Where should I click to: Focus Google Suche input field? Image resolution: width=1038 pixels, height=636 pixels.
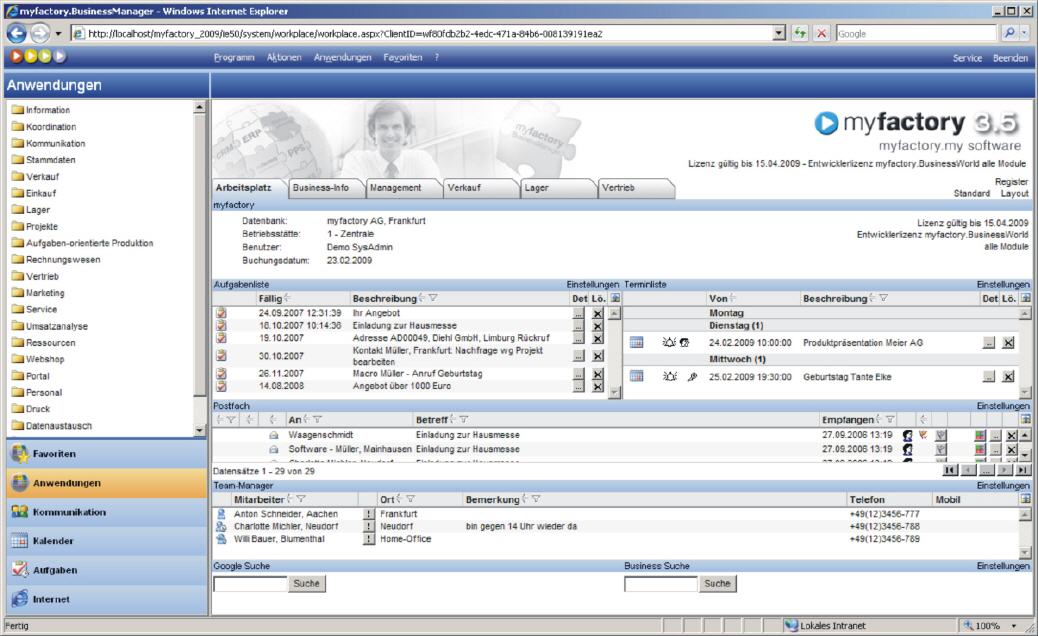tap(250, 584)
